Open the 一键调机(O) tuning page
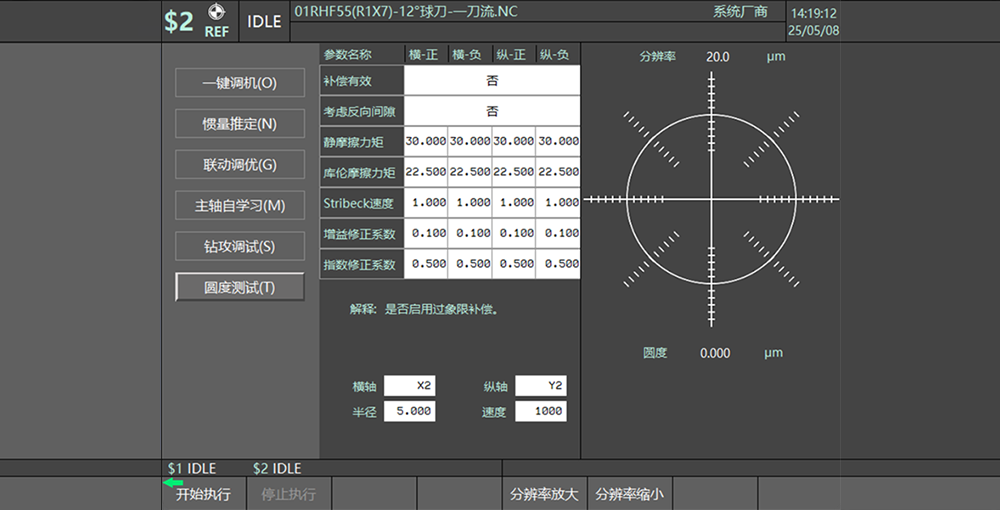The width and height of the screenshot is (1000, 510). 240,83
